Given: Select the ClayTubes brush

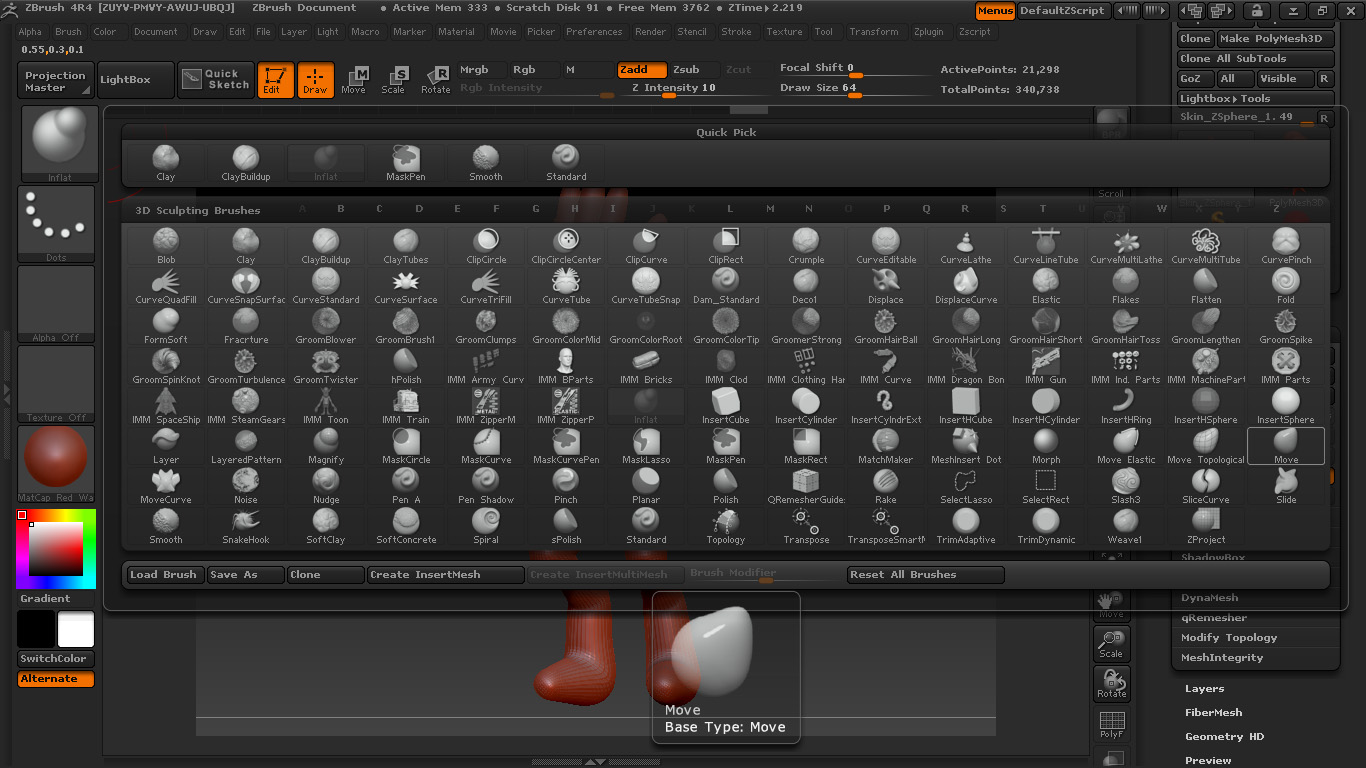Looking at the screenshot, I should (x=406, y=246).
